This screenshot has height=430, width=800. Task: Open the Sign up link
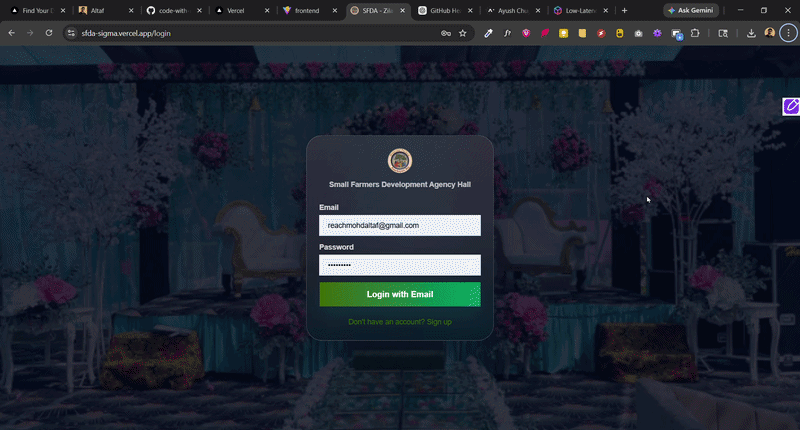399,322
